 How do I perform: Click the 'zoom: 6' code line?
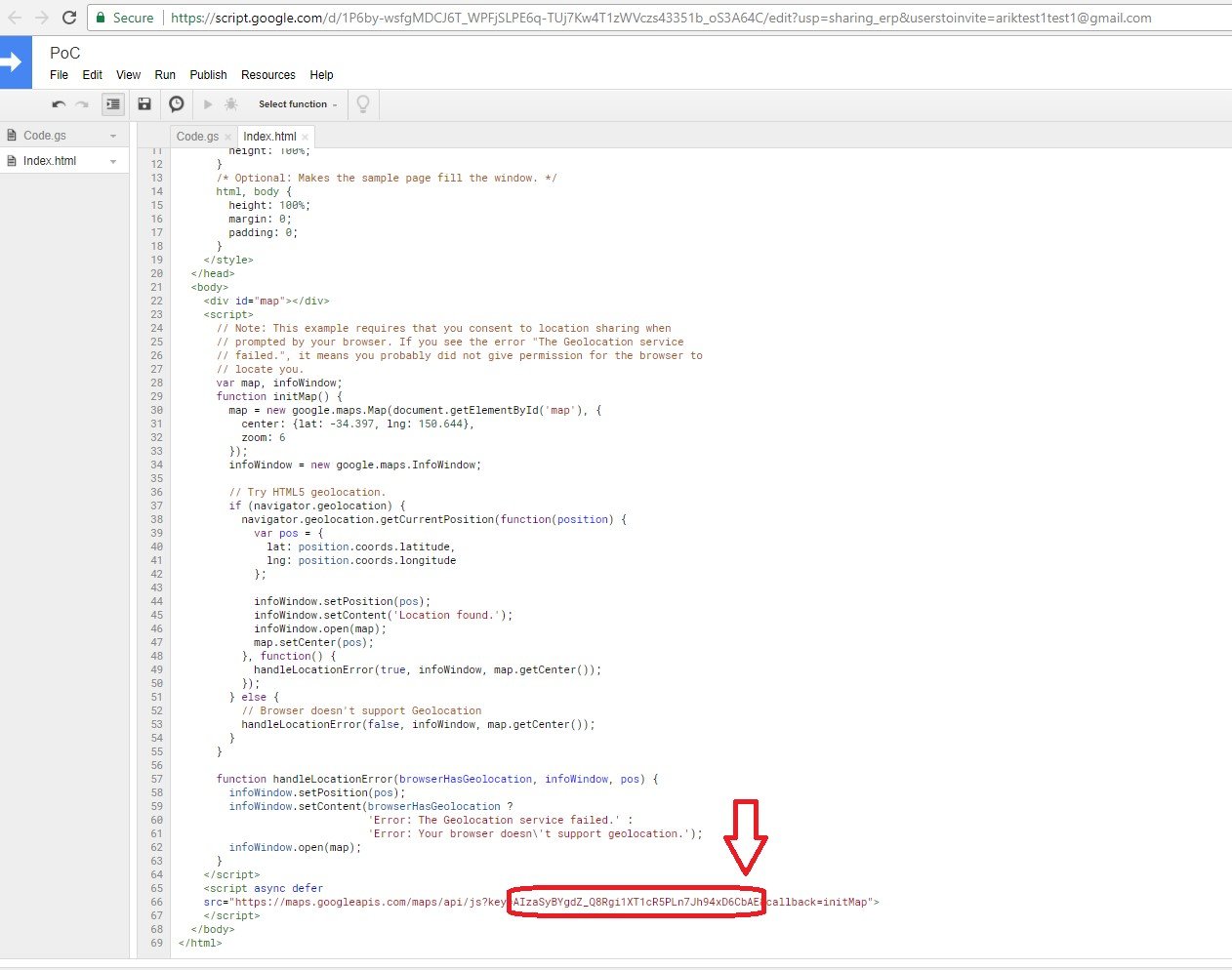point(264,437)
